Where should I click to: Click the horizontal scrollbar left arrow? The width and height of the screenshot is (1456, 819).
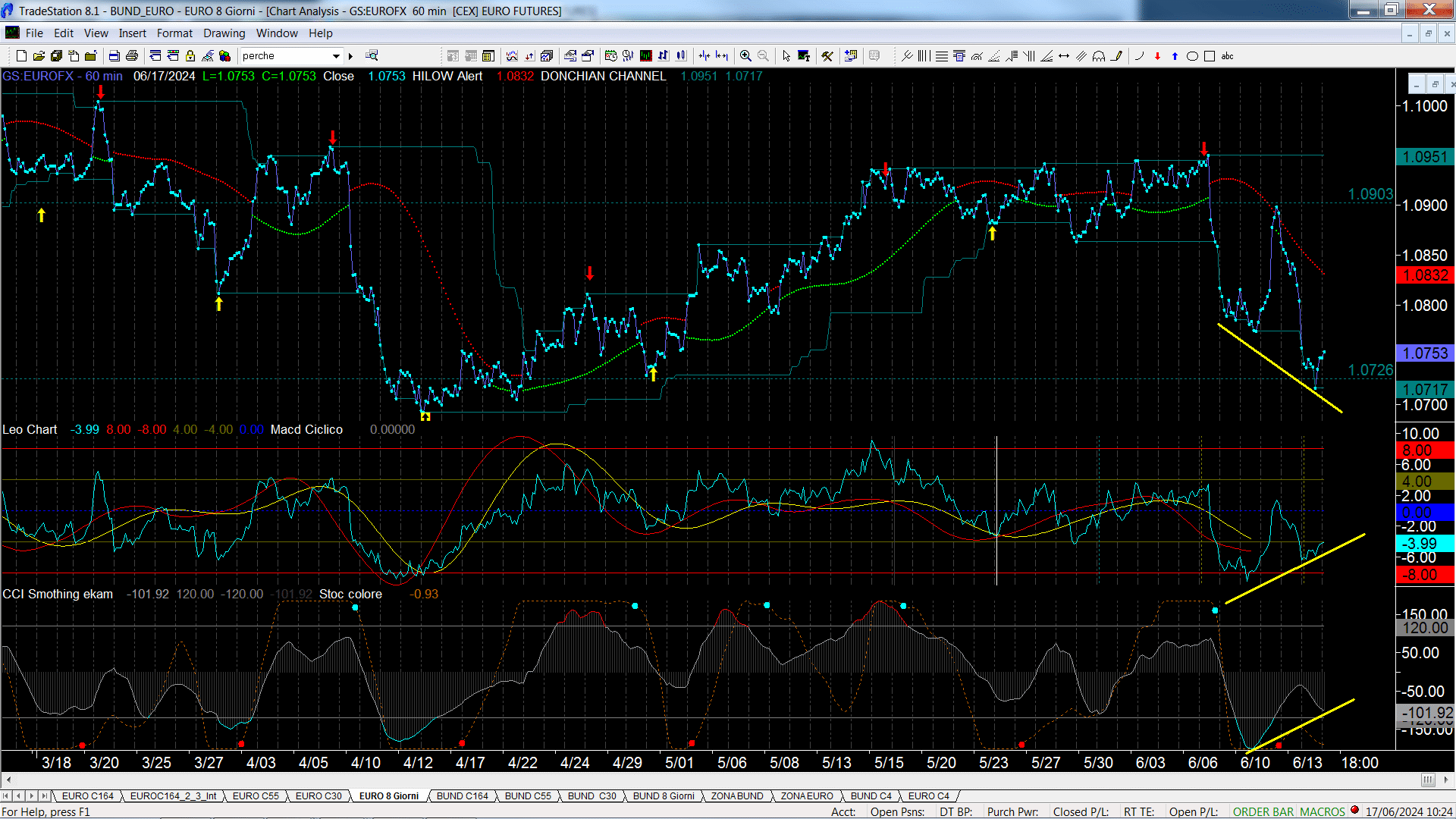pos(8,780)
